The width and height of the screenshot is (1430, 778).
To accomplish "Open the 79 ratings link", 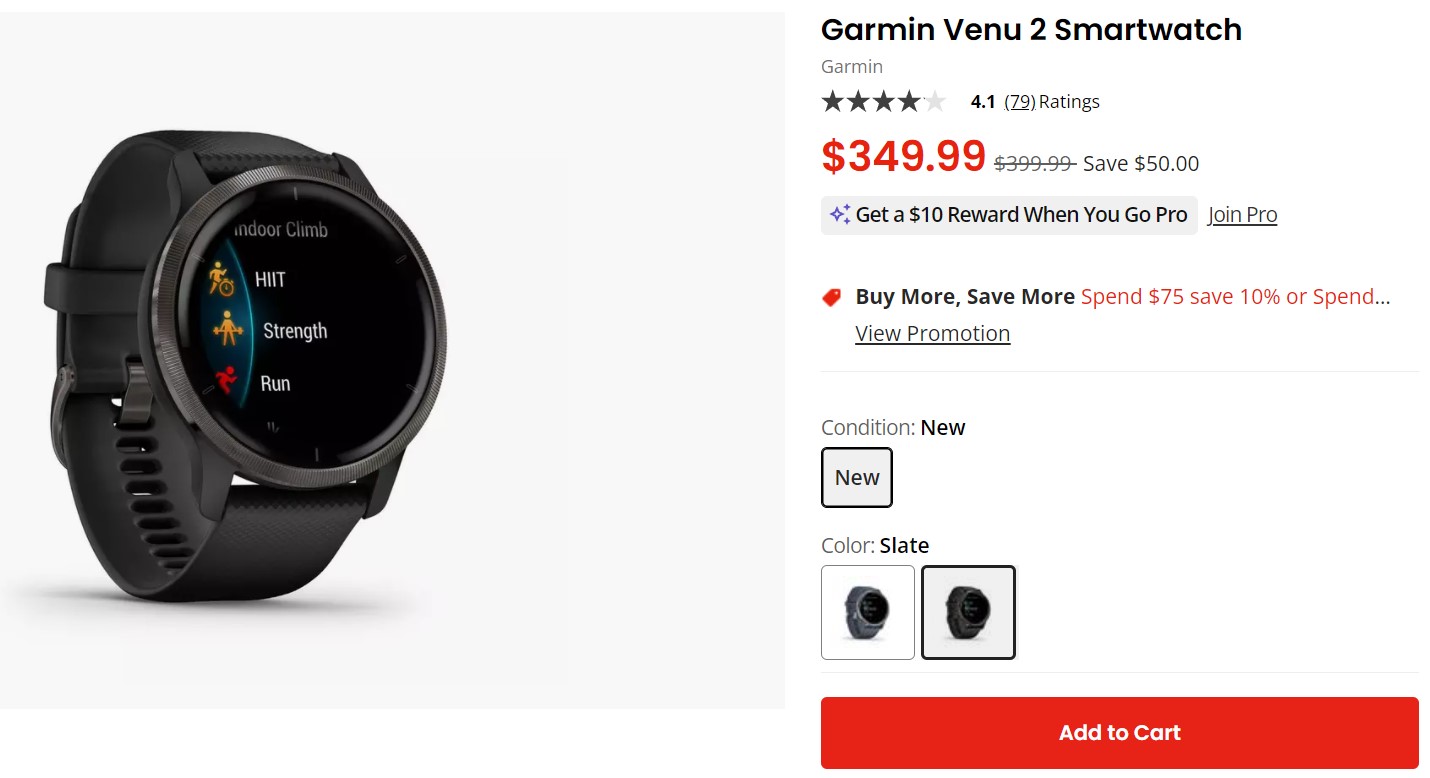I will point(1019,101).
